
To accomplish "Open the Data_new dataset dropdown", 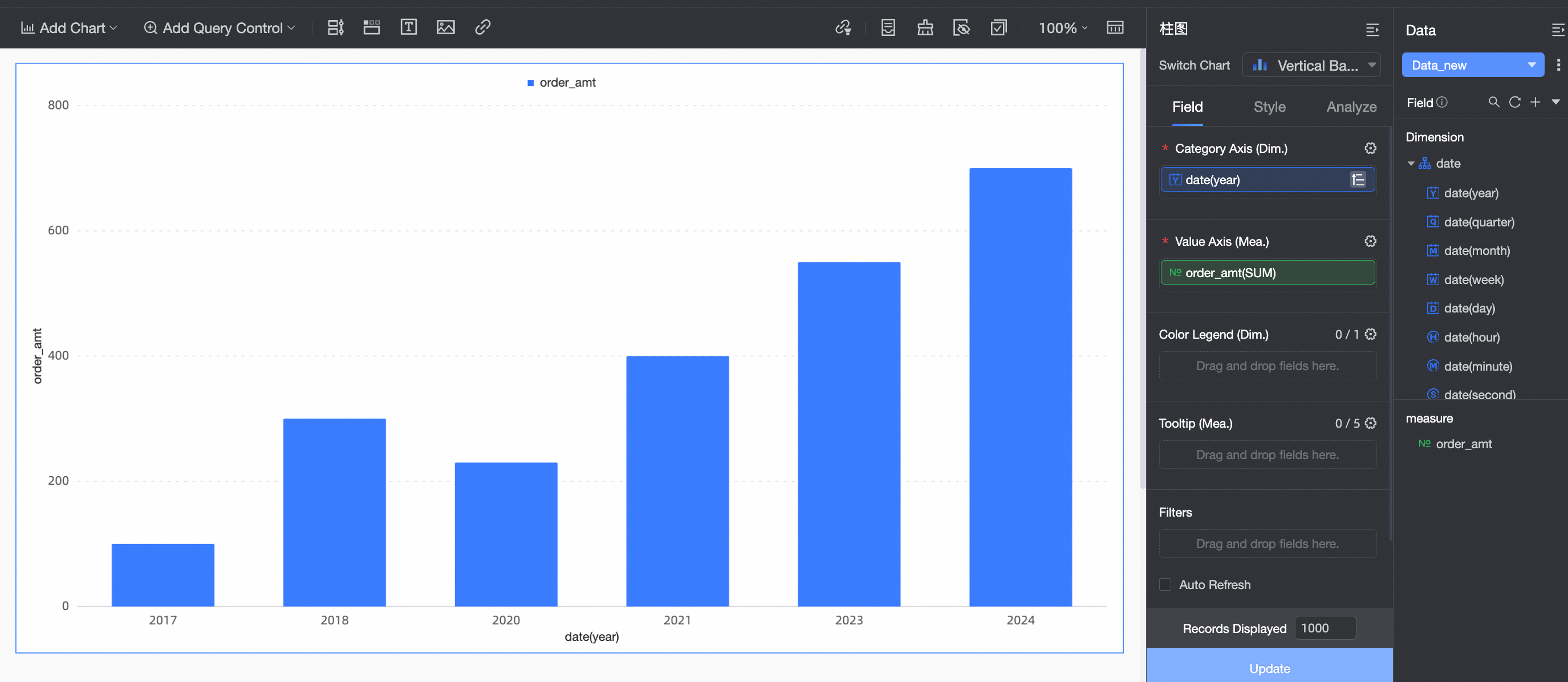I will tap(1472, 65).
